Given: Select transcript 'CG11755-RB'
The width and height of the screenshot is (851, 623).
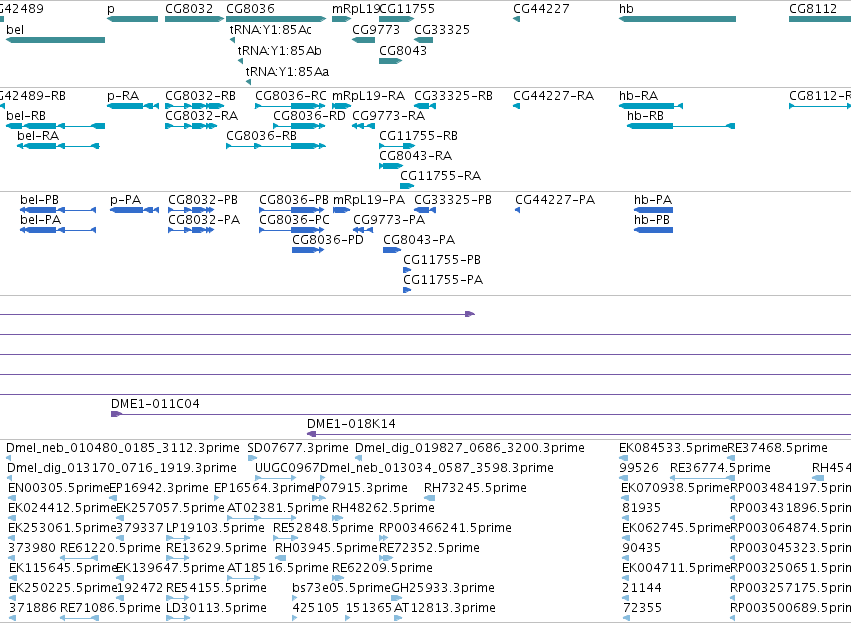Looking at the screenshot, I should pos(418,136).
